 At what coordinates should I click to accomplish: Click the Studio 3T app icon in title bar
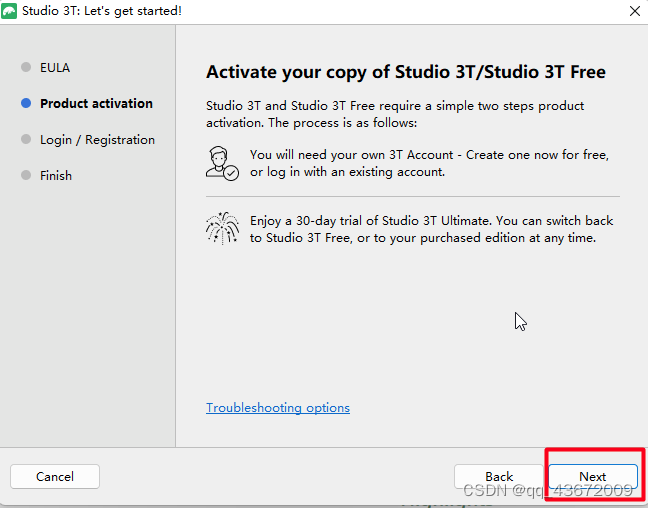[x=9, y=11]
